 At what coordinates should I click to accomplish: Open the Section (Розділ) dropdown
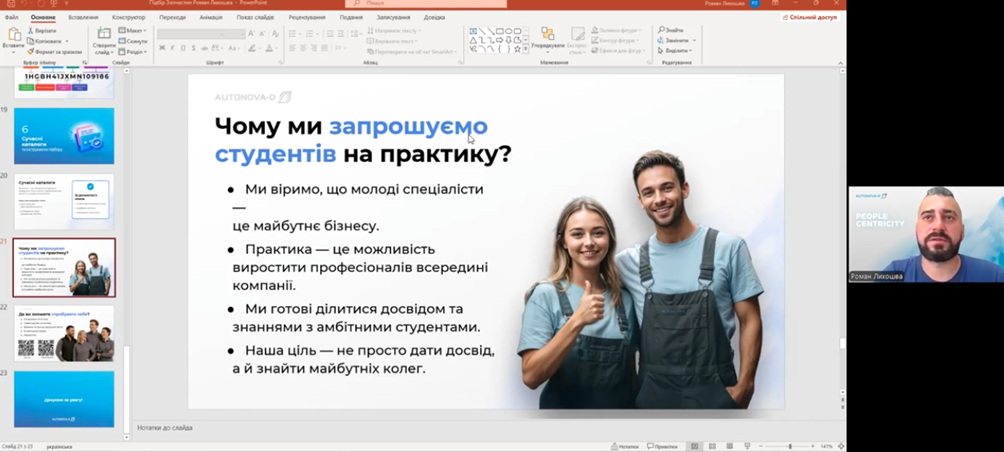(x=134, y=51)
